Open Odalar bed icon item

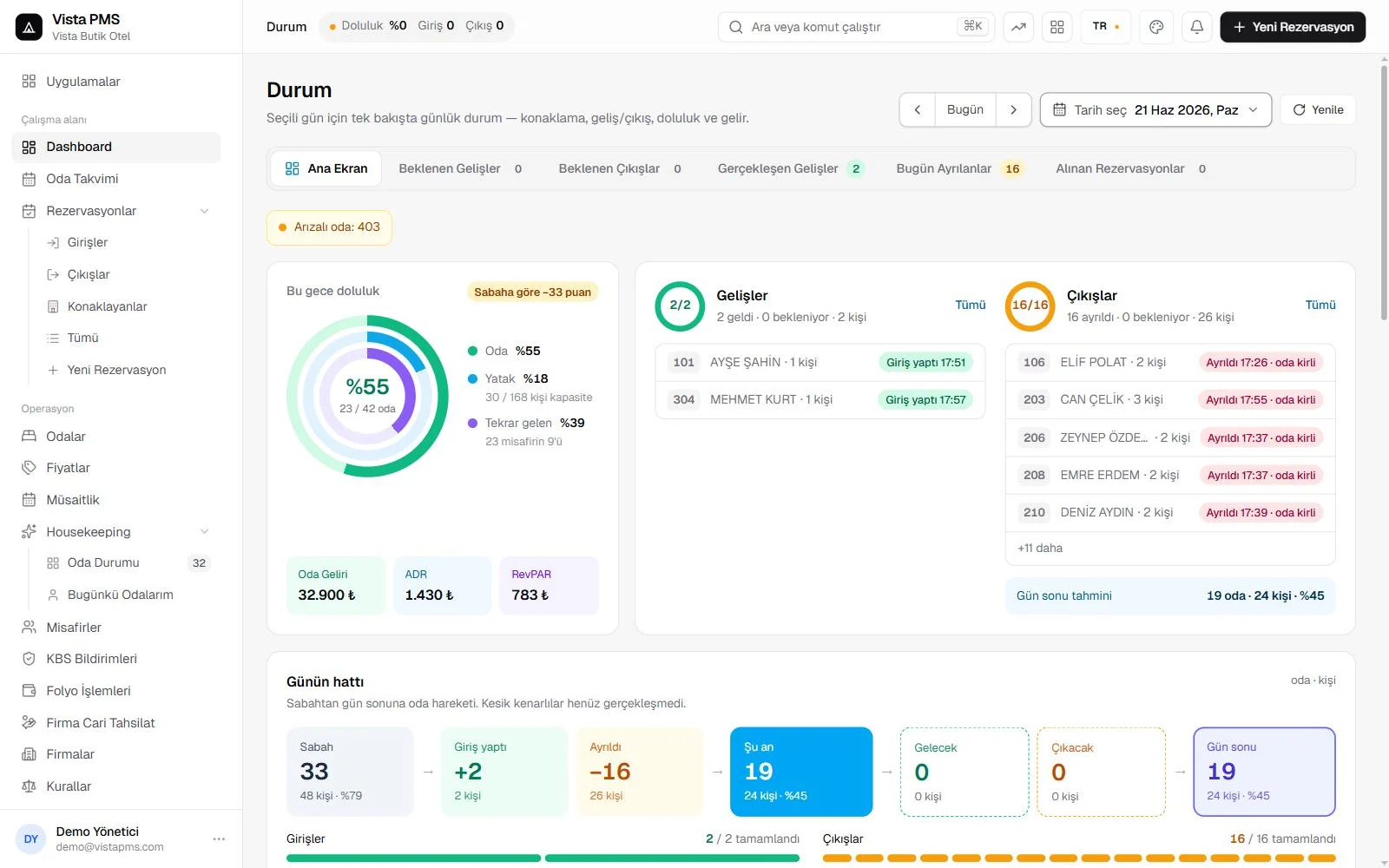[x=116, y=437]
